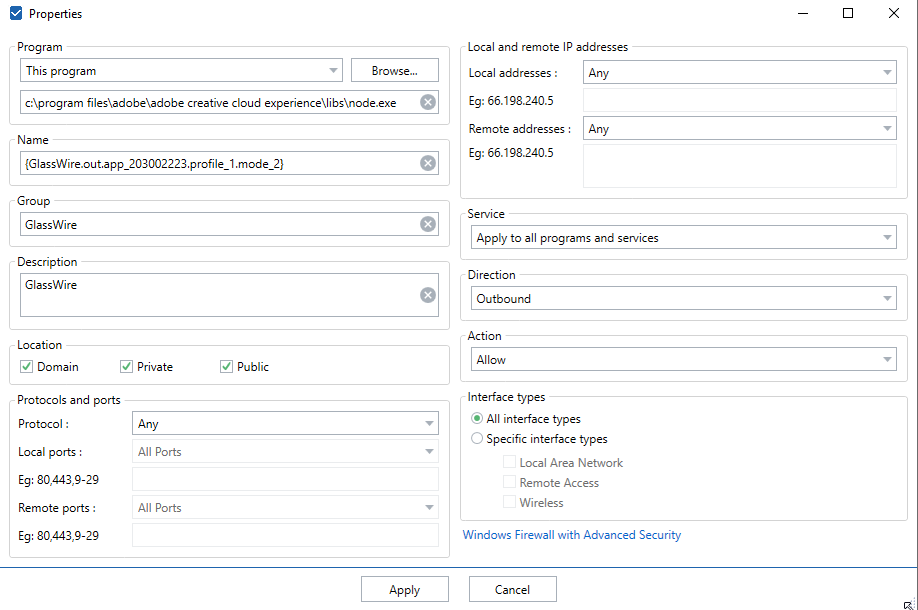918x610 pixels.
Task: Click the Properties window icon in title bar
Action: tap(15, 14)
